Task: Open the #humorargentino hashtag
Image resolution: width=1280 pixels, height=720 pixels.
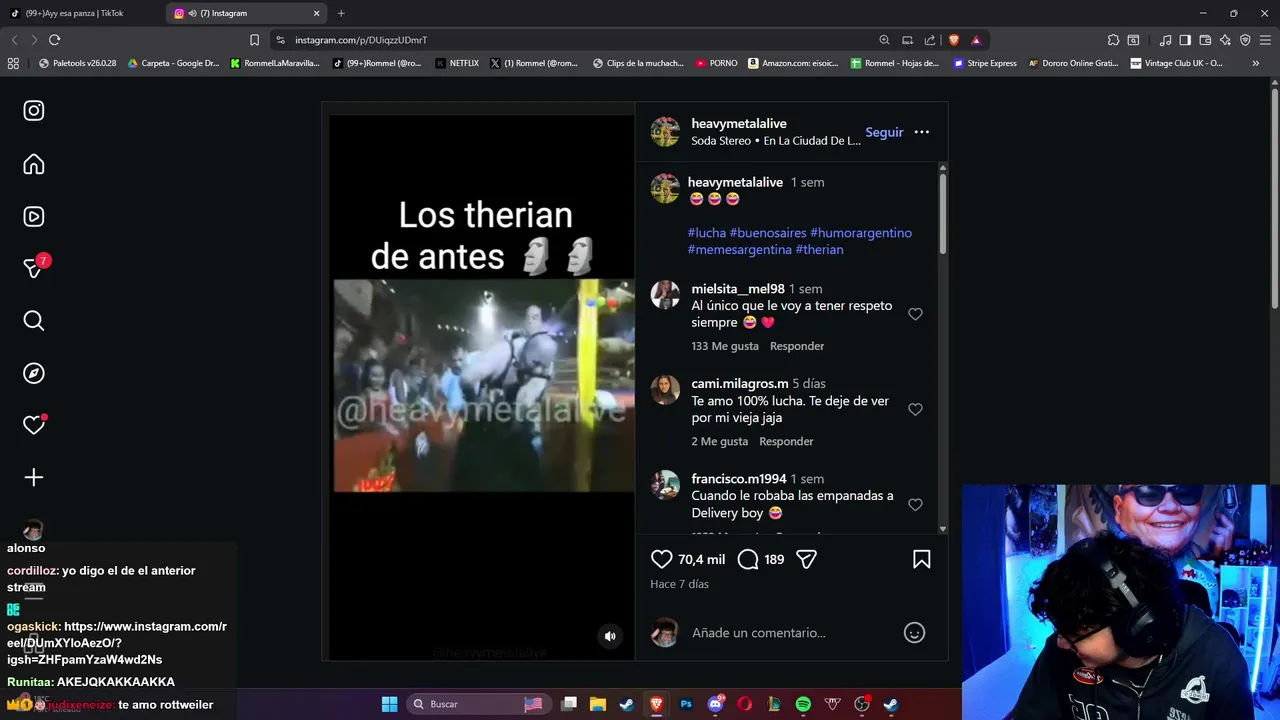Action: pyautogui.click(x=861, y=233)
